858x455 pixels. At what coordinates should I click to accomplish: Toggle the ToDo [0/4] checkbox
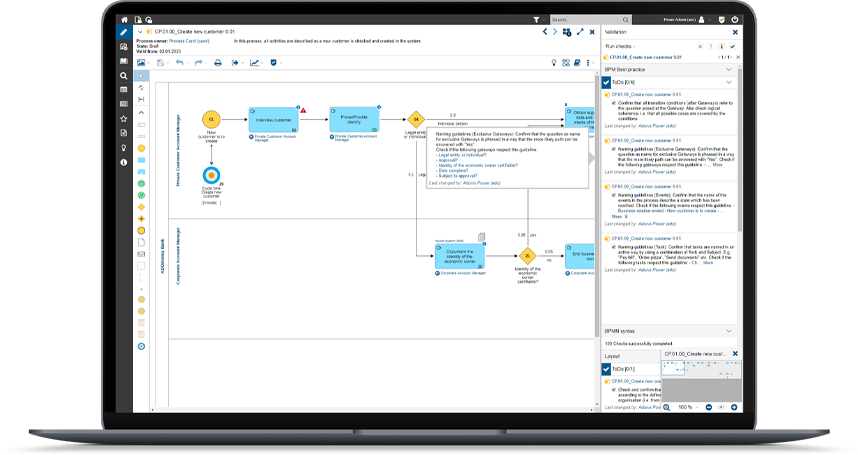tap(606, 82)
